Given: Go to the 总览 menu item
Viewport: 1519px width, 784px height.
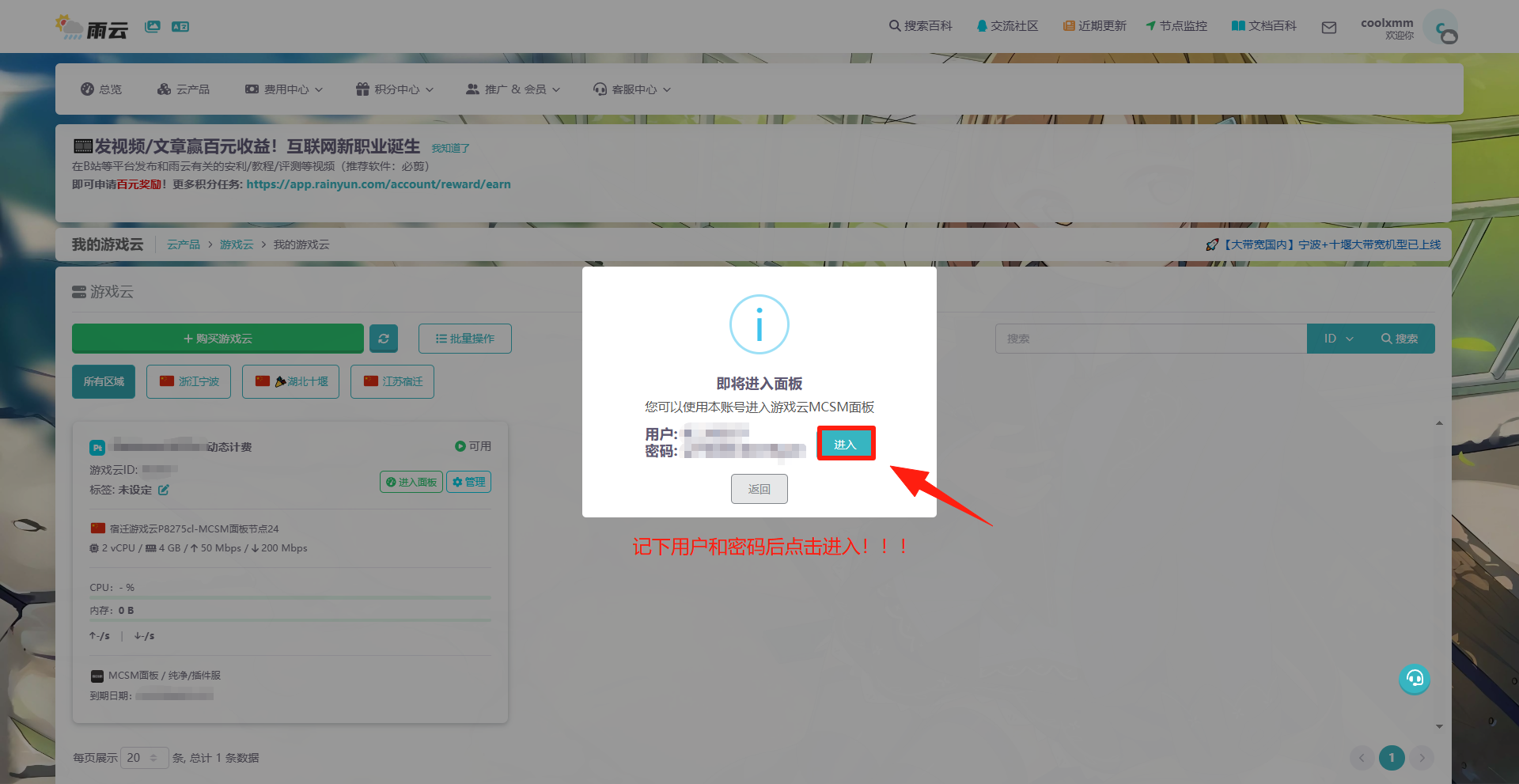Looking at the screenshot, I should click(101, 89).
